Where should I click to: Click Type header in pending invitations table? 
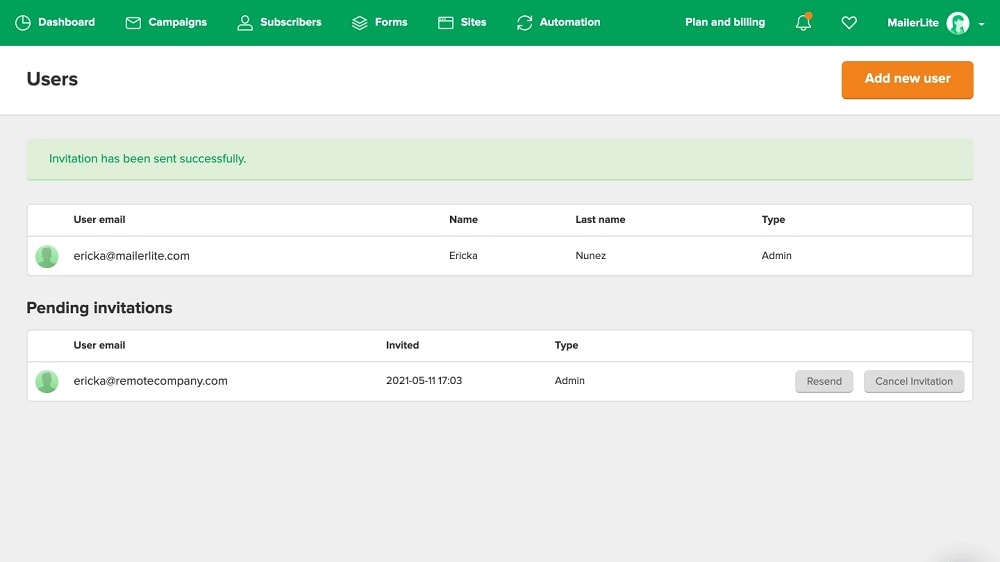coord(566,345)
